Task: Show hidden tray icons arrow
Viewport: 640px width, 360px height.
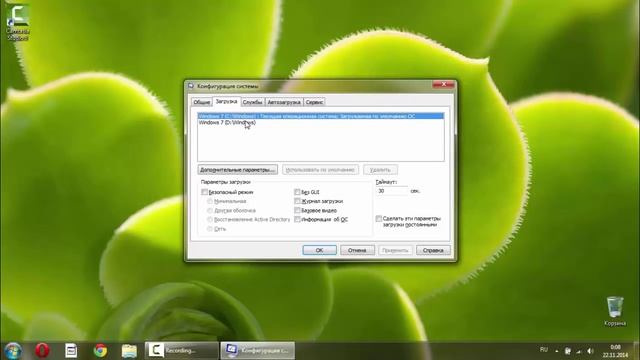Action: [x=556, y=351]
